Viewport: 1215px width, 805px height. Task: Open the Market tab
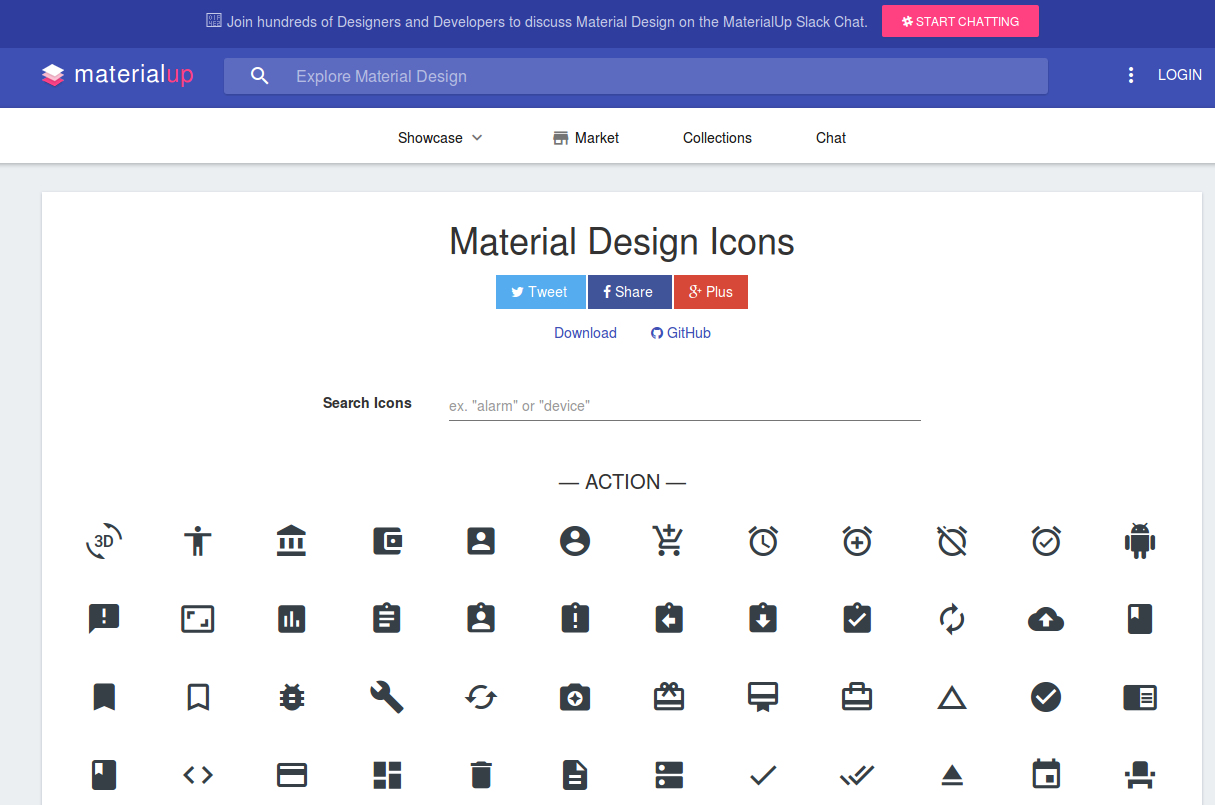point(586,138)
